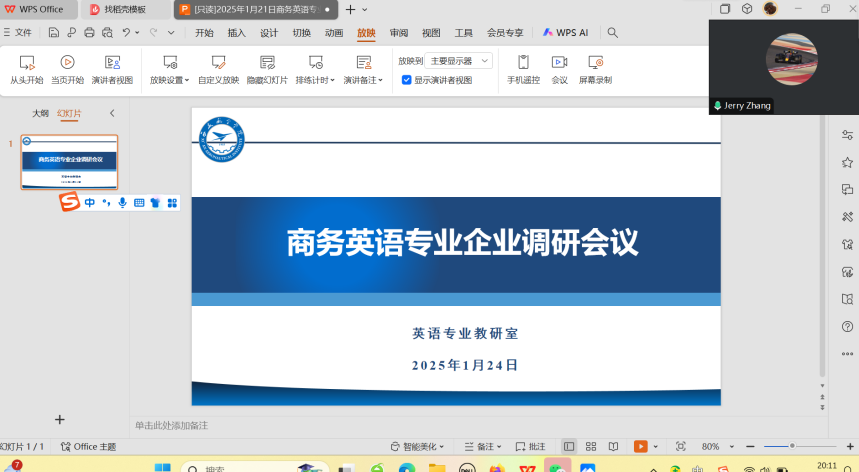Click 隐藏幻灯片 hide slide icon
859x472 pixels.
[x=267, y=63]
